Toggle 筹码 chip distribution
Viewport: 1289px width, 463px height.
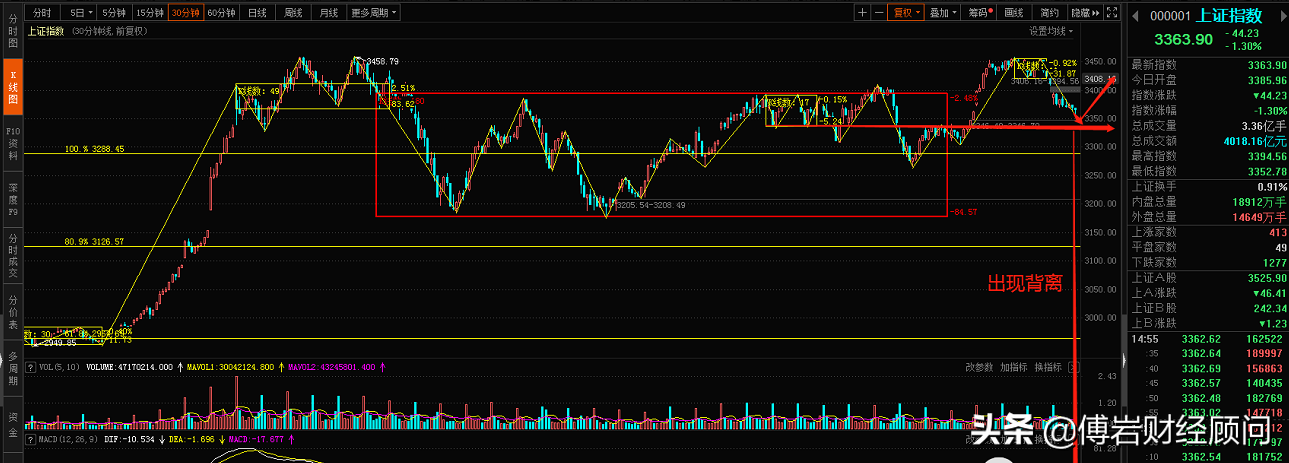978,13
